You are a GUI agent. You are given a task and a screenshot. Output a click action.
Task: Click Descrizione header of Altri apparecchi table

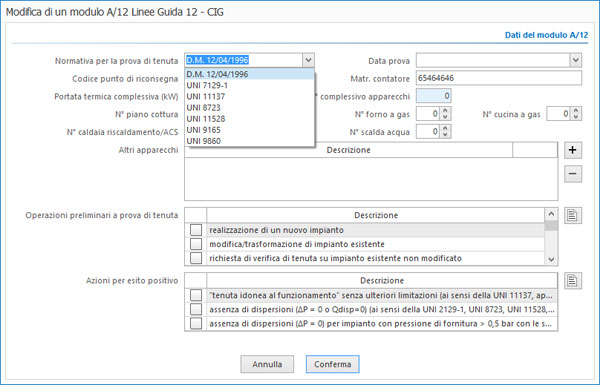pos(348,150)
